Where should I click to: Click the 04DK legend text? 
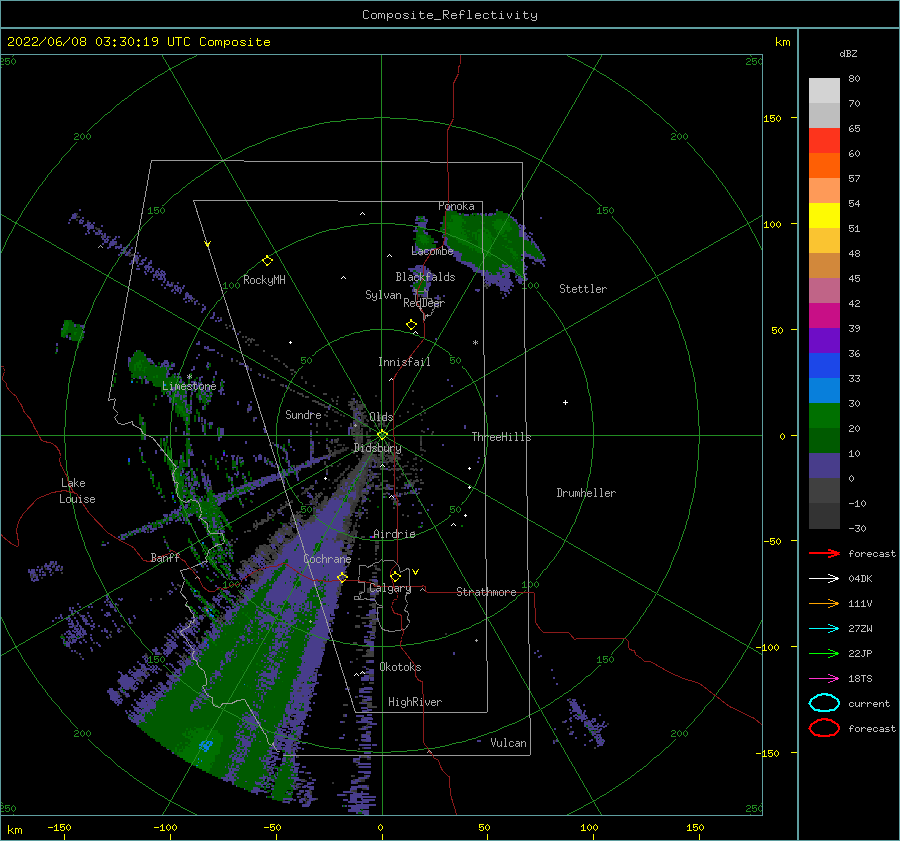(x=860, y=578)
